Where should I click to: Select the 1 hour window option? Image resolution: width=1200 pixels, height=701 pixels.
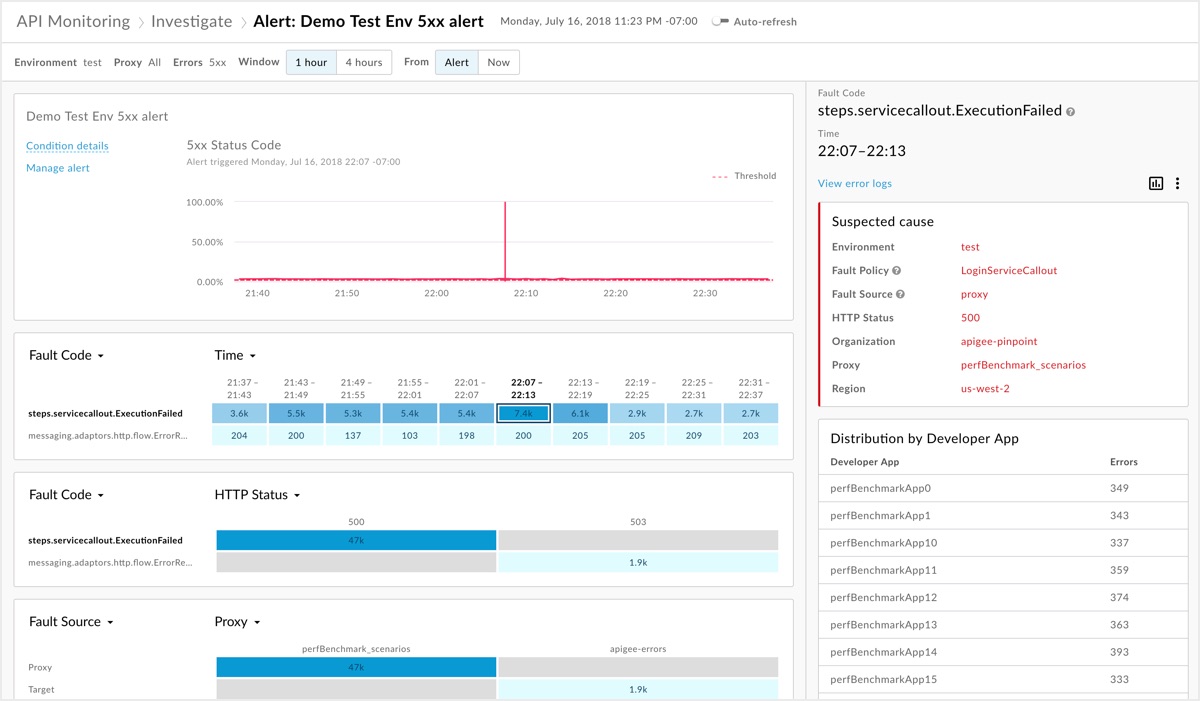point(311,62)
